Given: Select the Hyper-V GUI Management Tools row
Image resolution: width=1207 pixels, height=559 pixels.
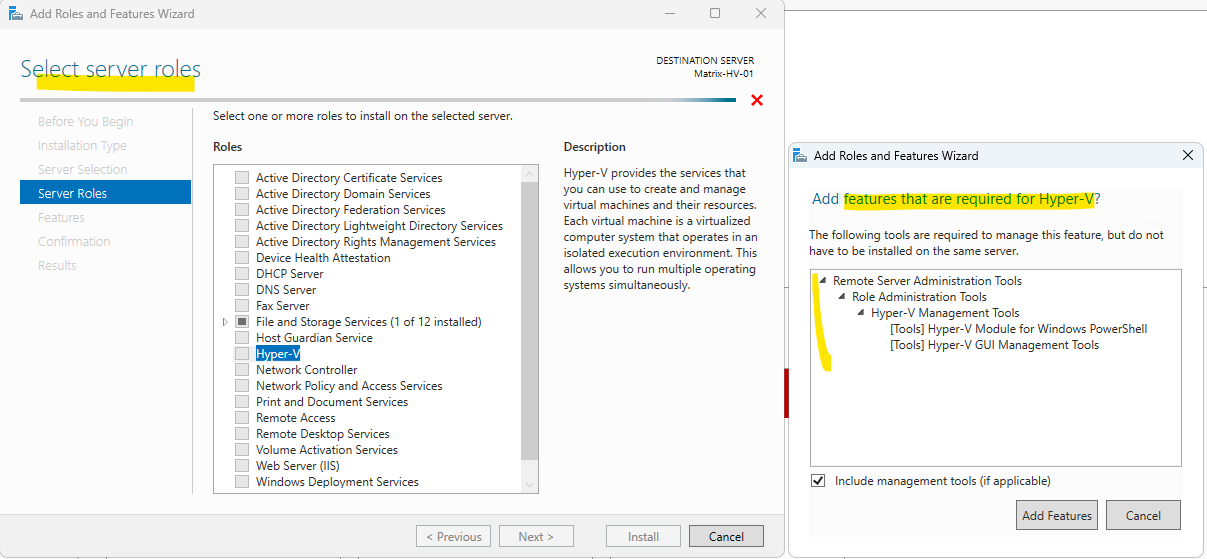Looking at the screenshot, I should [x=994, y=345].
